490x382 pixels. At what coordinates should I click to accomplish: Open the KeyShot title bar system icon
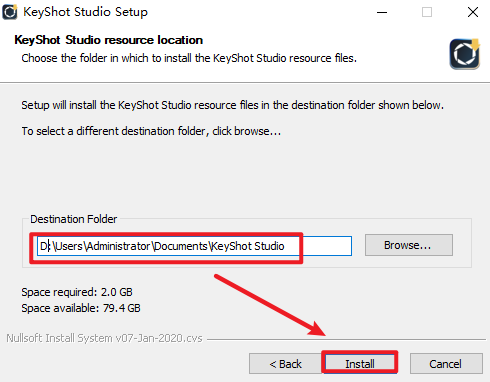pyautogui.click(x=10, y=12)
